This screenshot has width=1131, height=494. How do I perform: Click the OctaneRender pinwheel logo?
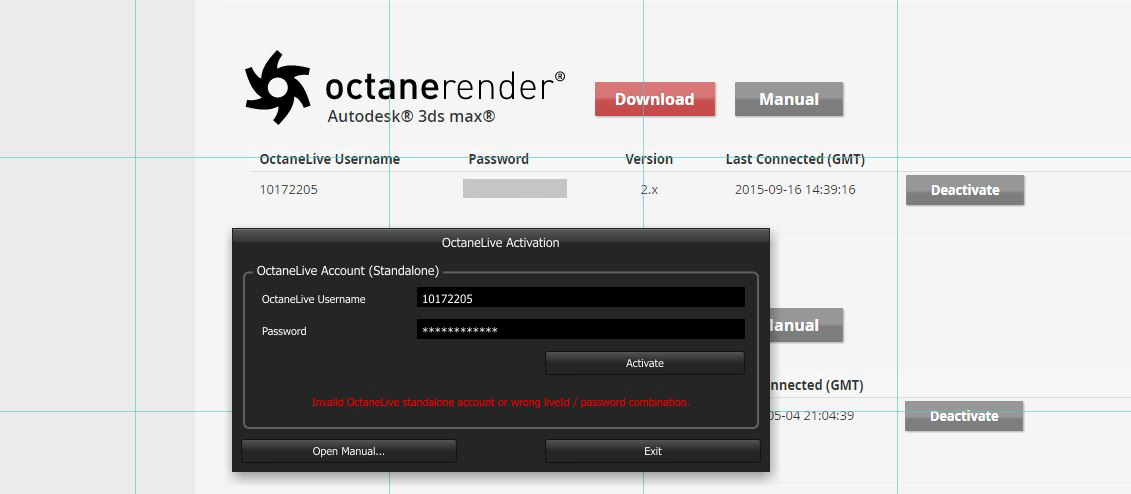(276, 87)
